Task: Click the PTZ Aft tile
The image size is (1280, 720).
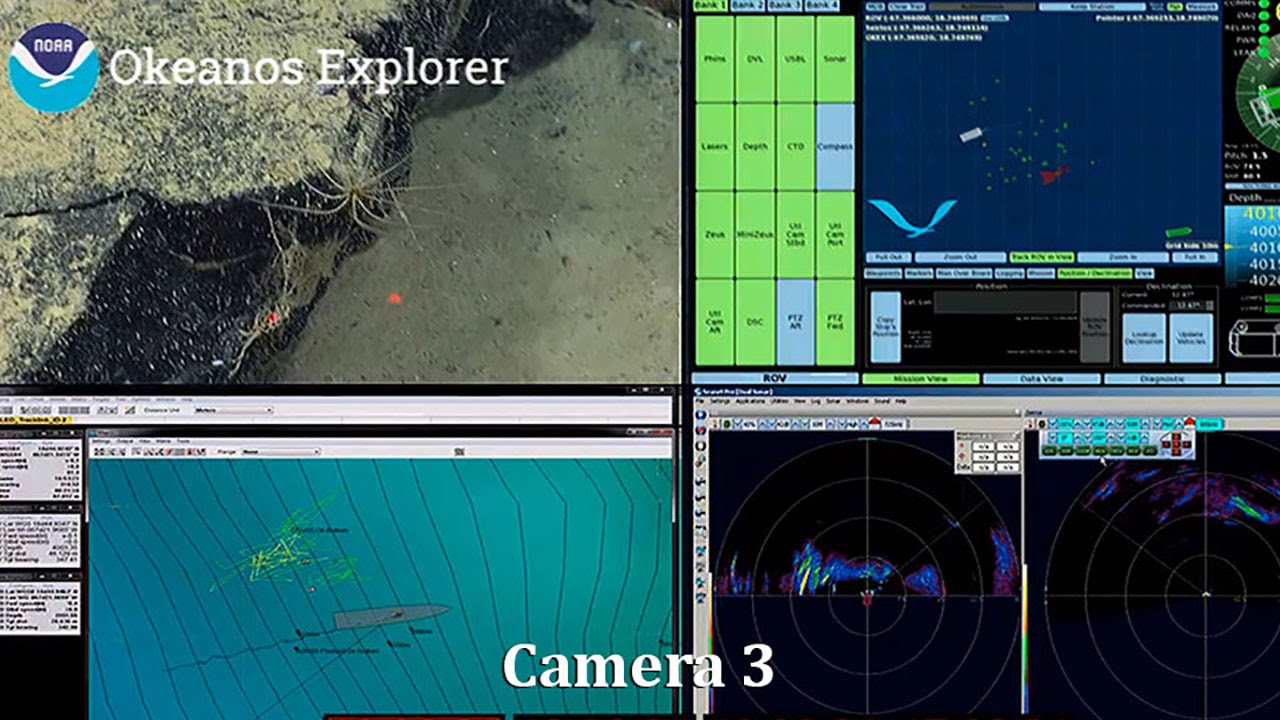Action: point(795,322)
